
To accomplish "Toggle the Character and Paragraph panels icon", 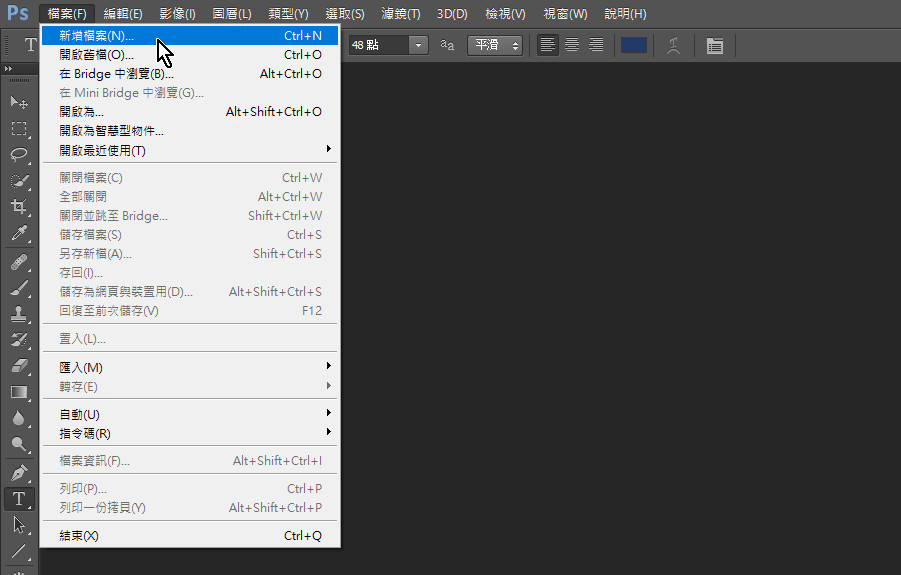I will click(715, 45).
